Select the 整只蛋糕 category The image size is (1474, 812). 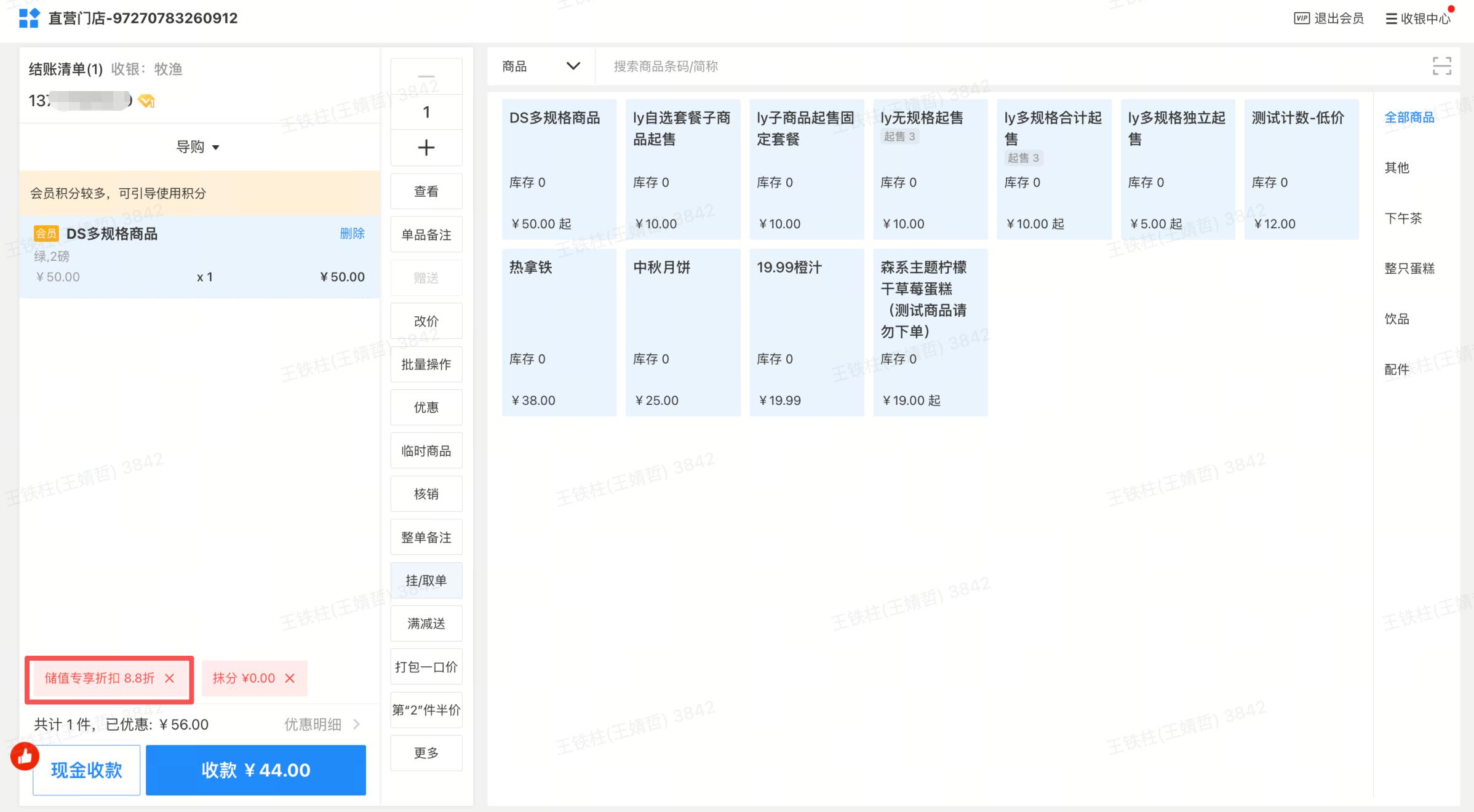tap(1409, 269)
